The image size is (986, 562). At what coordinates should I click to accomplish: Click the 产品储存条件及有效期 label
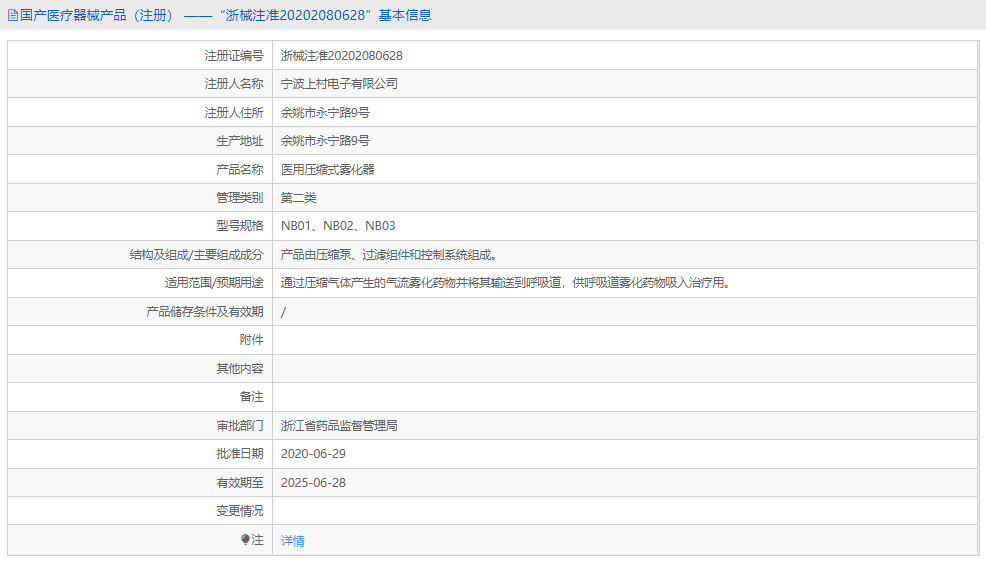(204, 312)
